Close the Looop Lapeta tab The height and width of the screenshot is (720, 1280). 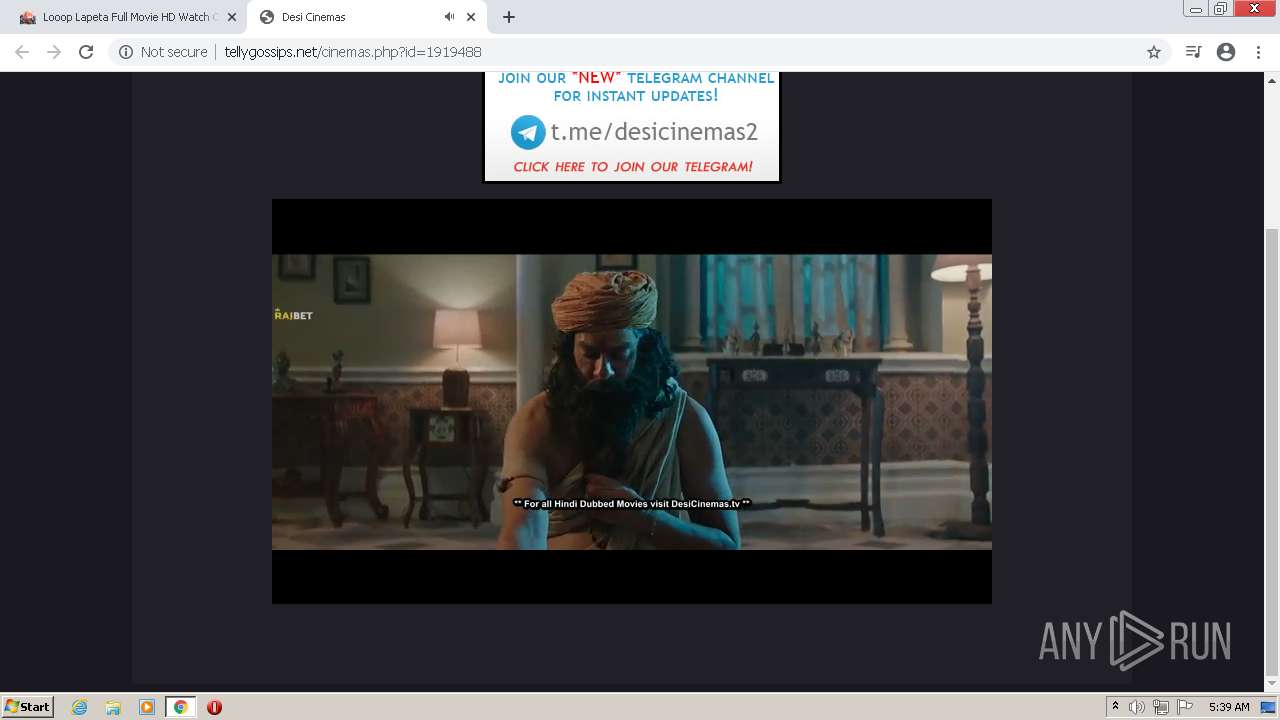tap(231, 17)
